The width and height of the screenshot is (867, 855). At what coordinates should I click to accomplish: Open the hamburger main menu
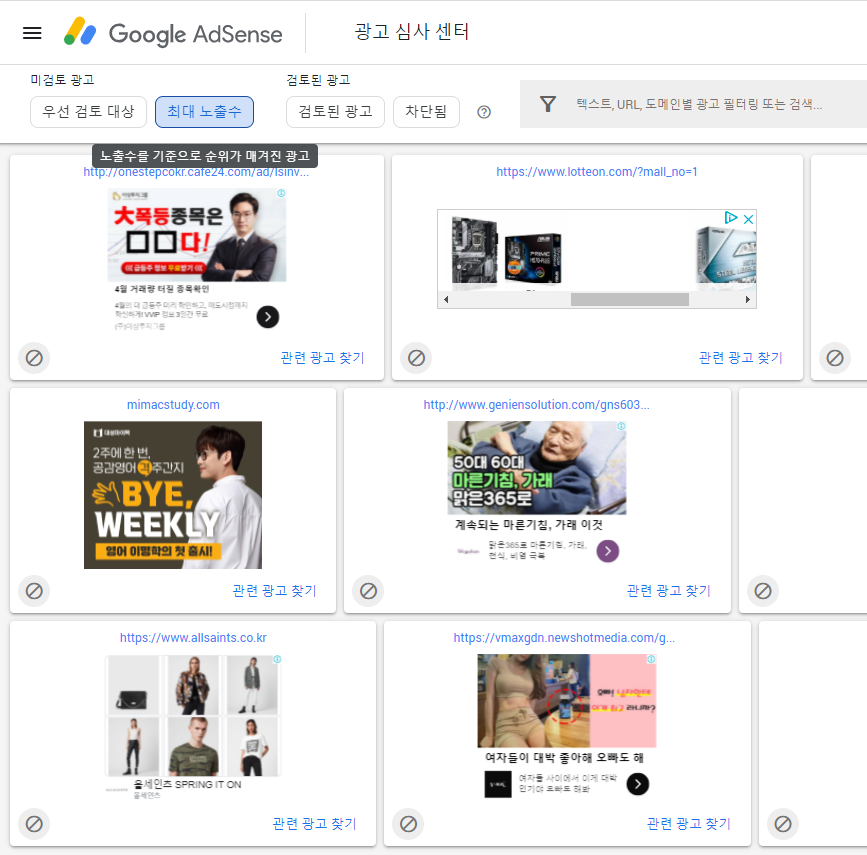click(32, 33)
